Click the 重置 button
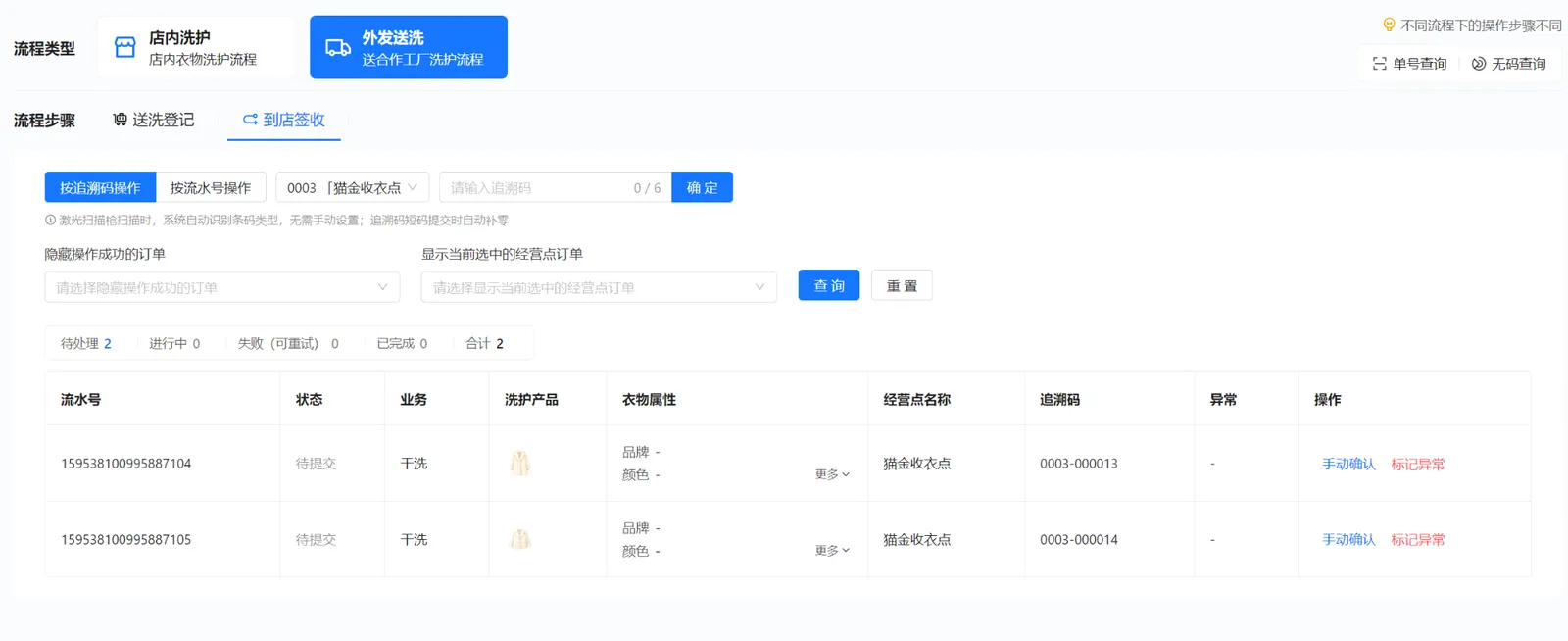 click(902, 285)
